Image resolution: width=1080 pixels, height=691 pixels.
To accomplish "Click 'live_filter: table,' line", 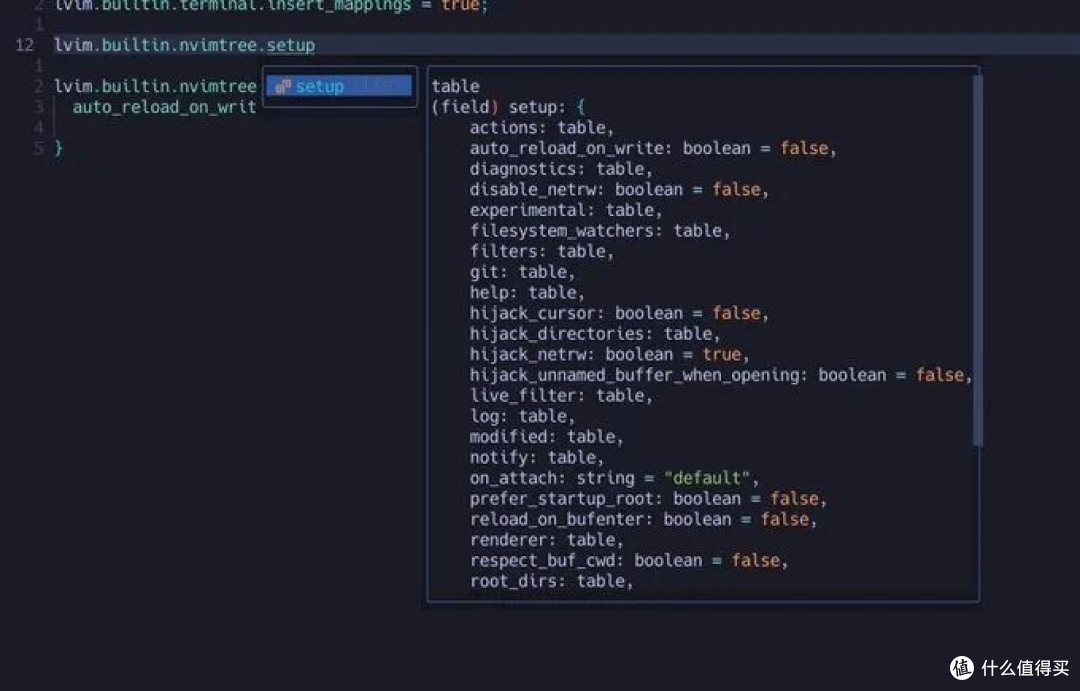I will coord(561,396).
